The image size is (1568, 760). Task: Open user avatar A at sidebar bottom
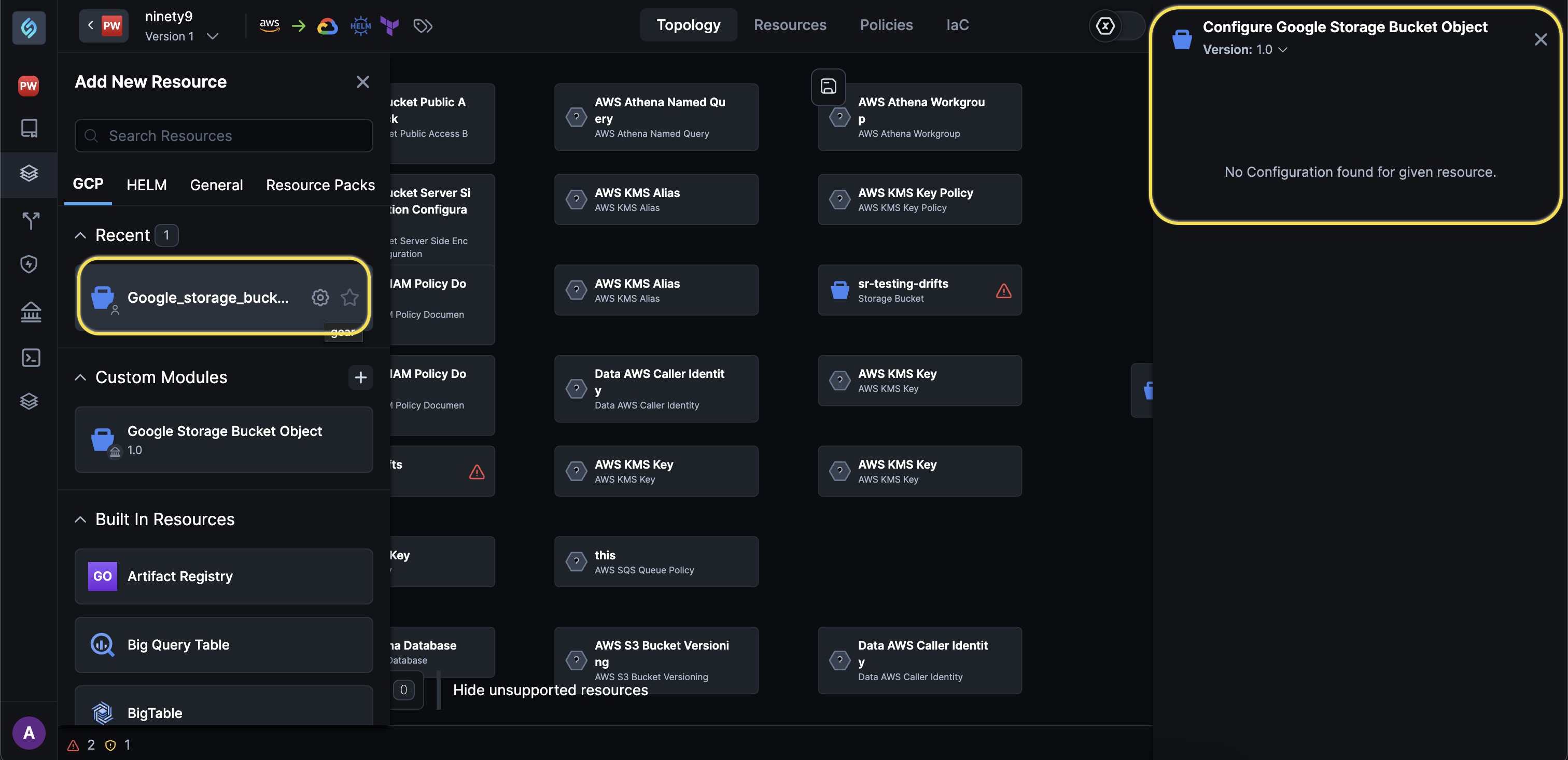29,733
